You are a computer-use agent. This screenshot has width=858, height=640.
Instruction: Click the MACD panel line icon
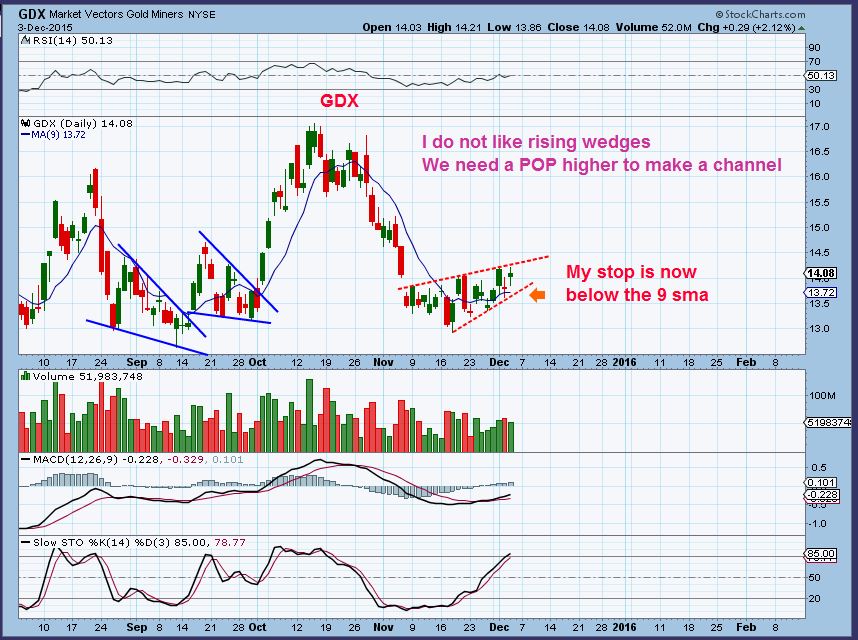26,458
